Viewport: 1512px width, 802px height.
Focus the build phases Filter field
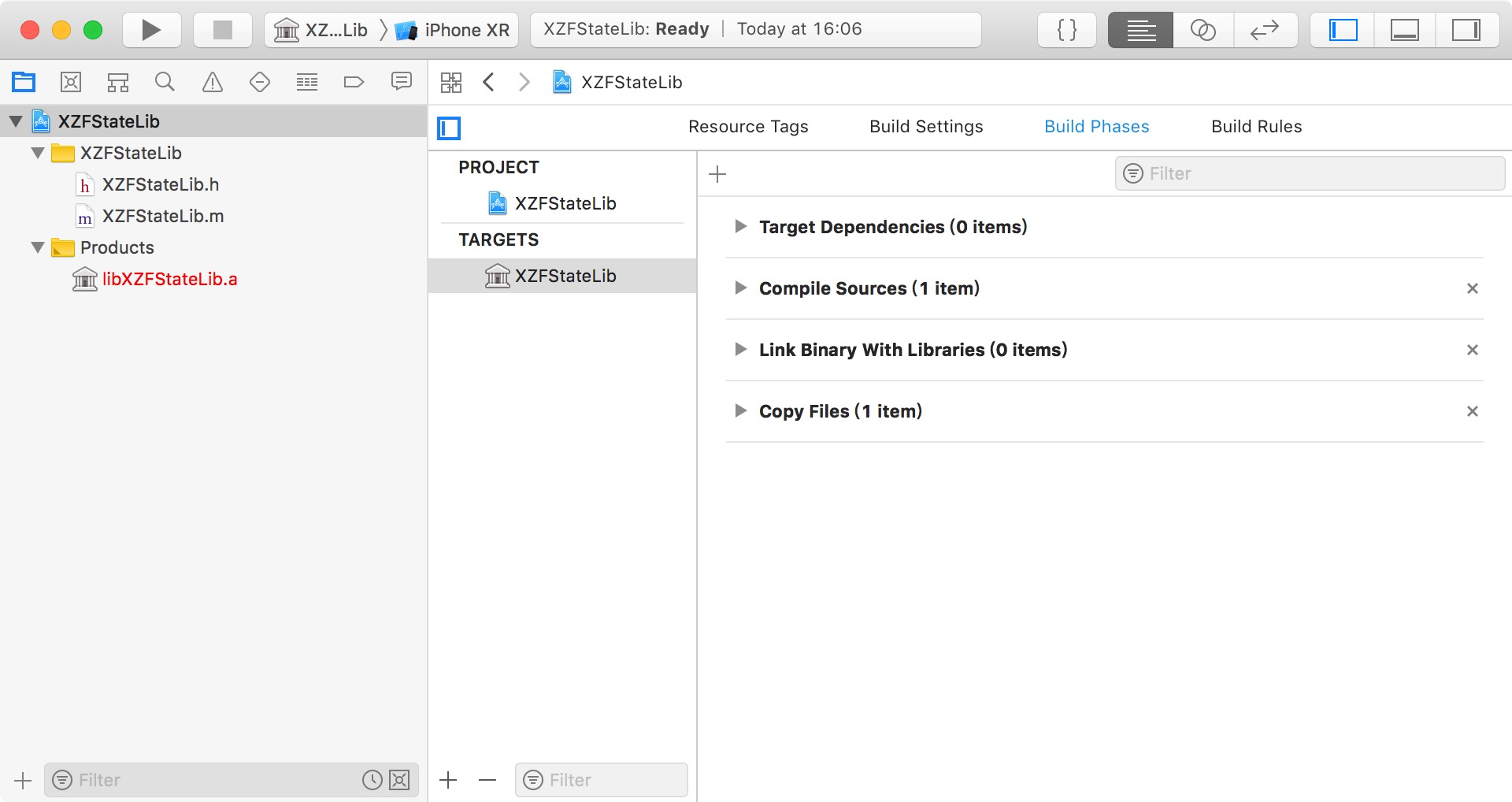1310,173
